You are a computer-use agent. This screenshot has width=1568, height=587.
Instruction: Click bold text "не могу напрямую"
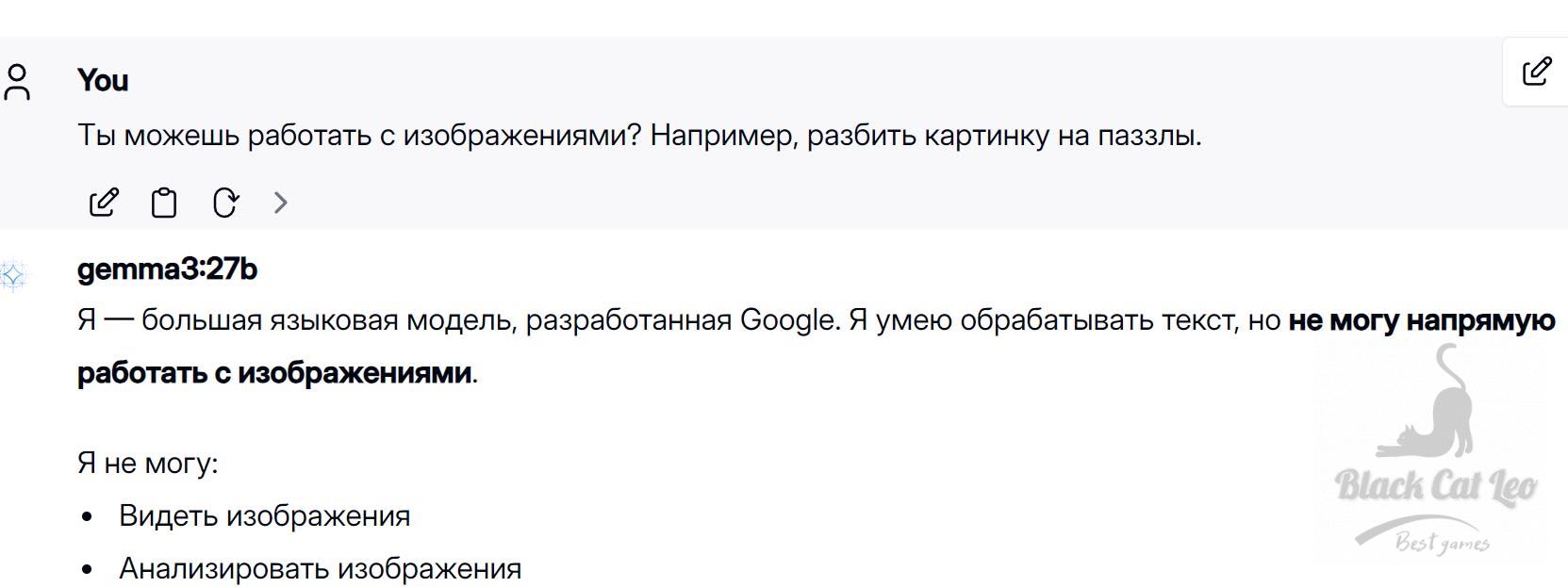[1421, 320]
